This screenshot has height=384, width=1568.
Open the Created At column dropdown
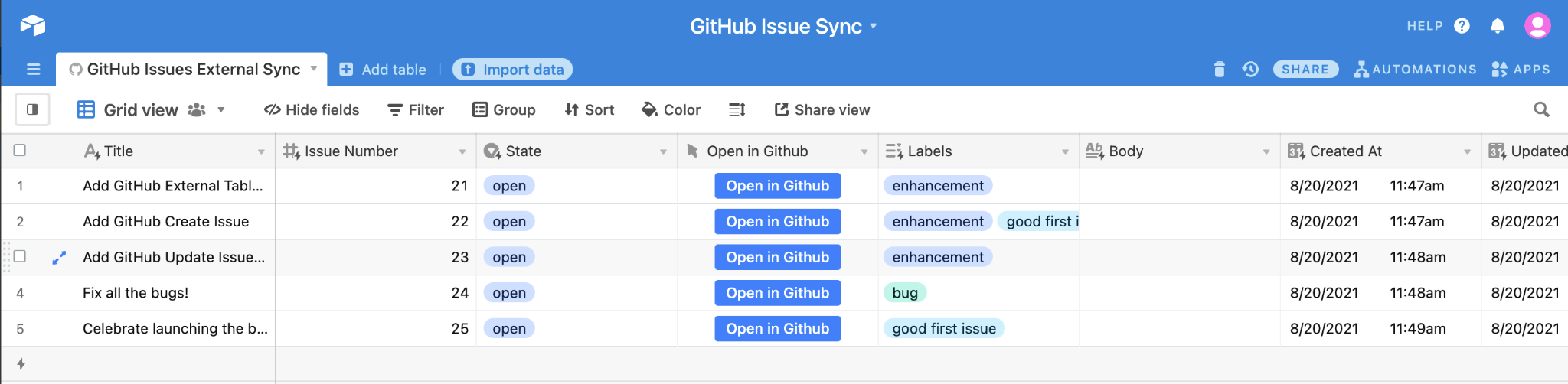(x=1468, y=151)
